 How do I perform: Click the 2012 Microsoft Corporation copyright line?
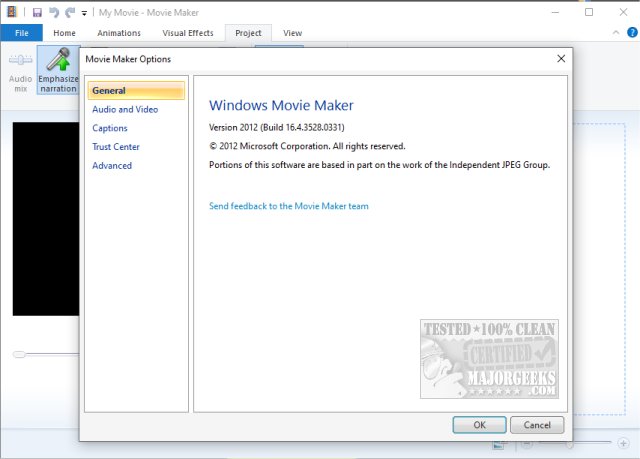(x=307, y=146)
